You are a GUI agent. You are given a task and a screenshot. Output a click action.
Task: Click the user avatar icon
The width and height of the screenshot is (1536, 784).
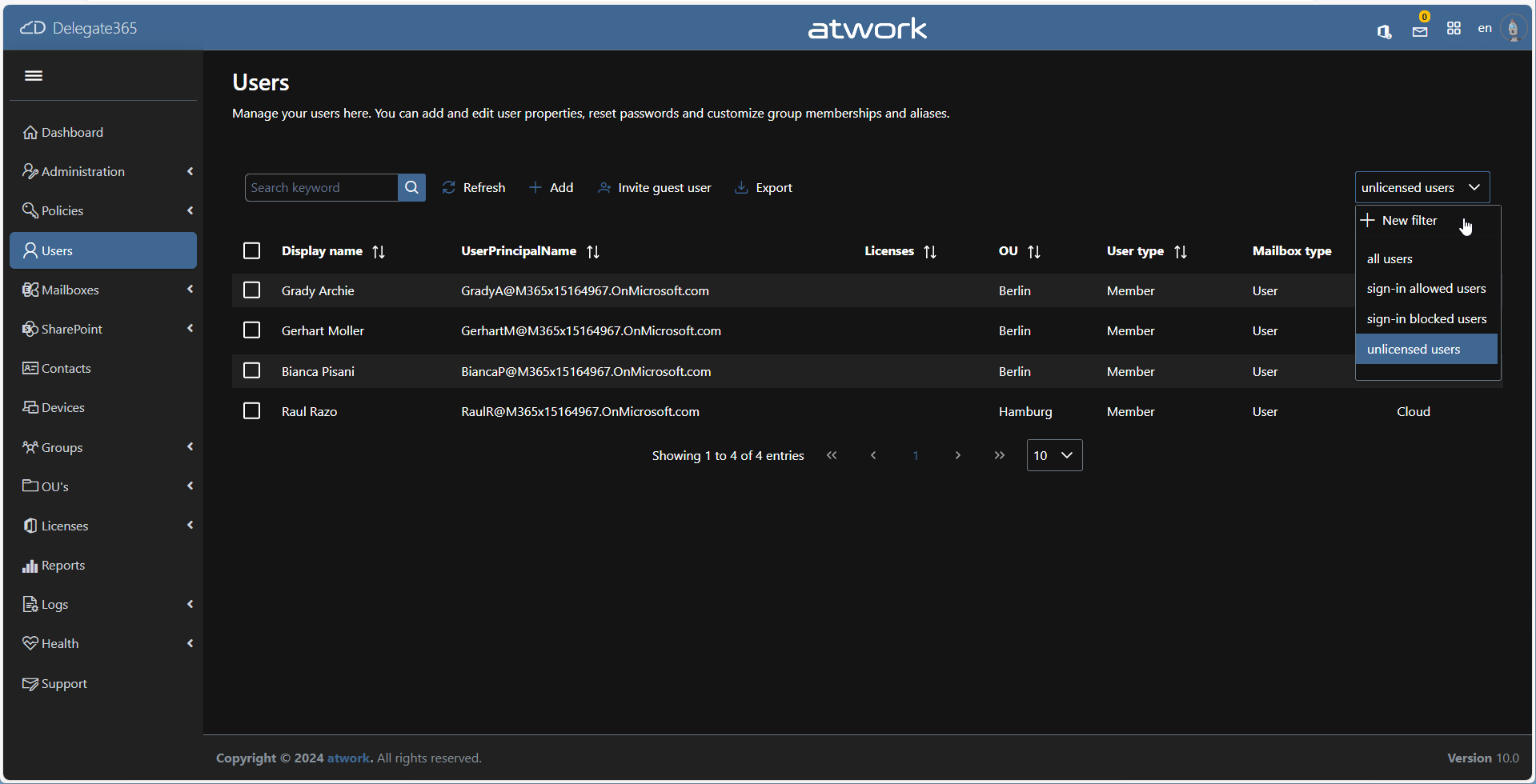coord(1512,29)
